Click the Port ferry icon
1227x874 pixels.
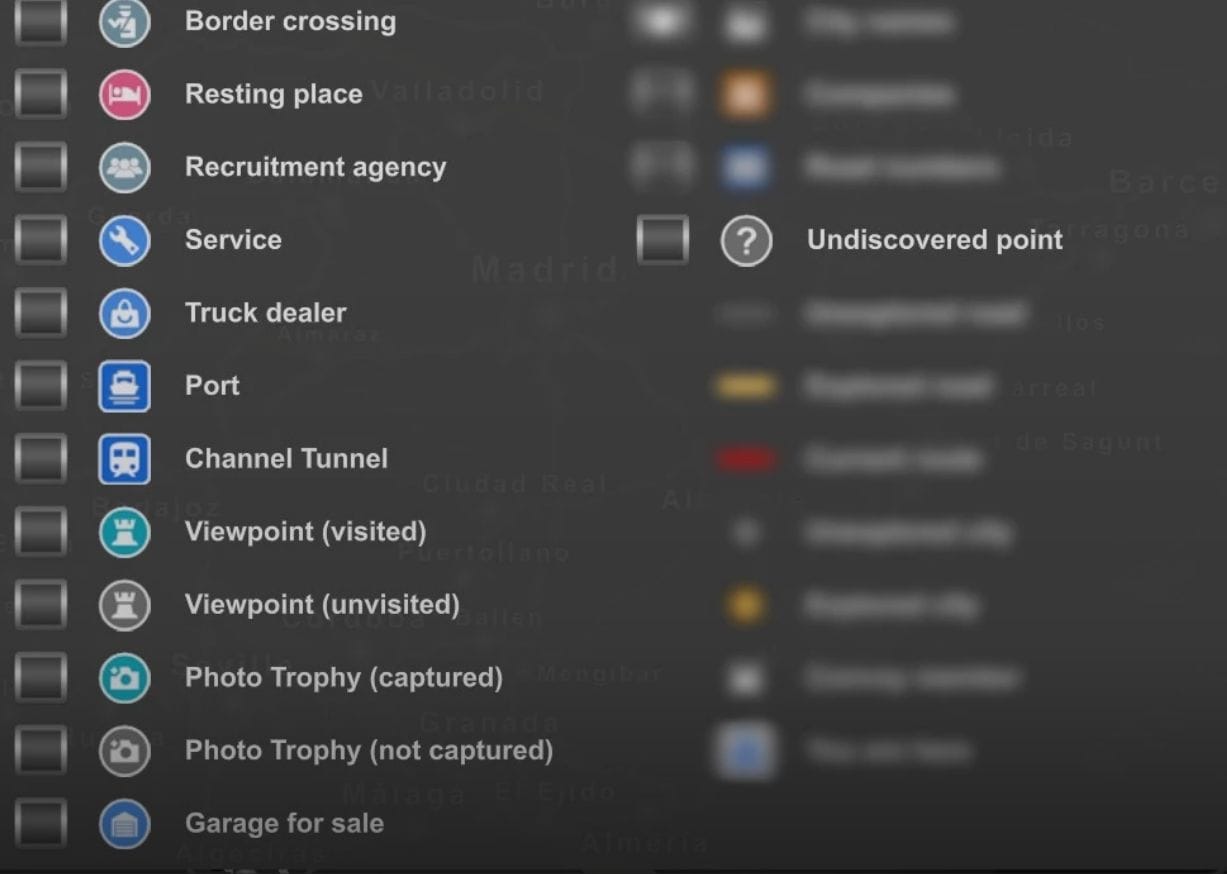pyautogui.click(x=124, y=387)
